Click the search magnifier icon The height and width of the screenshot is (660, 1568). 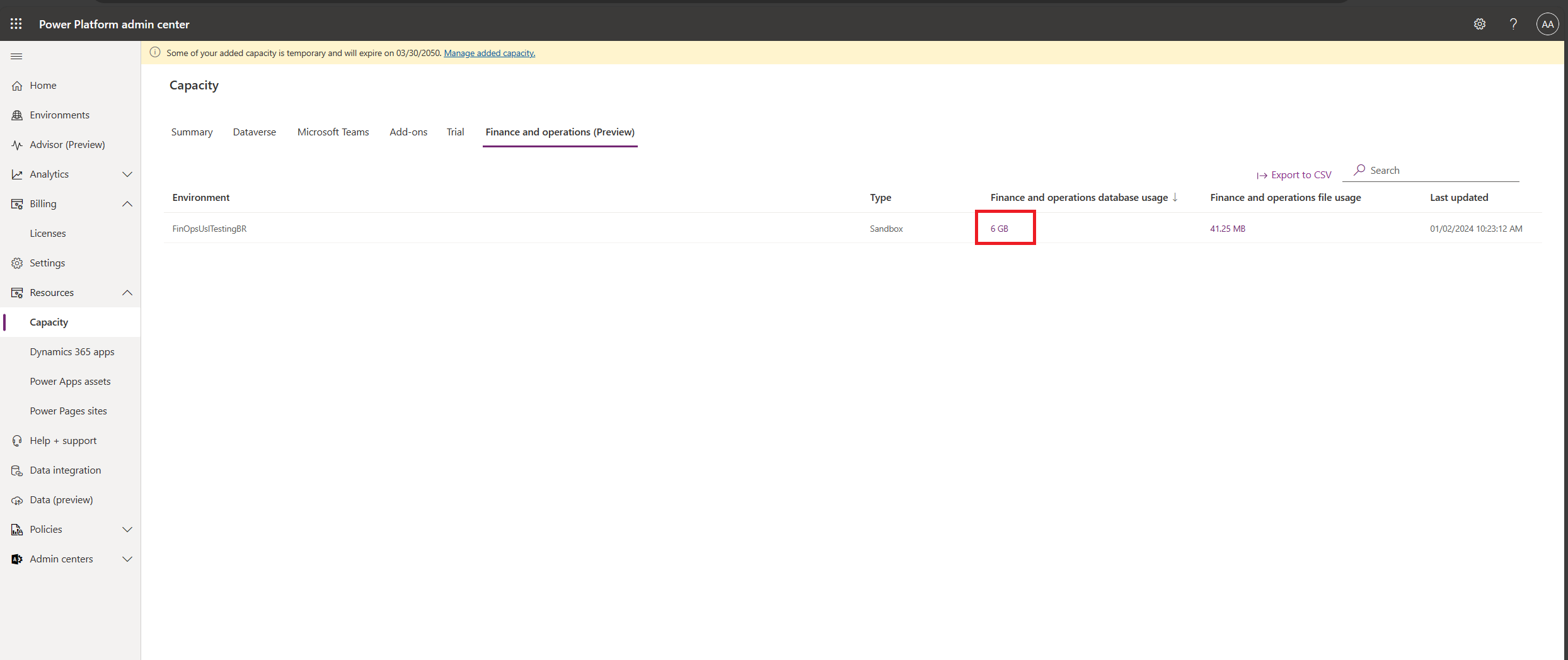click(1359, 170)
